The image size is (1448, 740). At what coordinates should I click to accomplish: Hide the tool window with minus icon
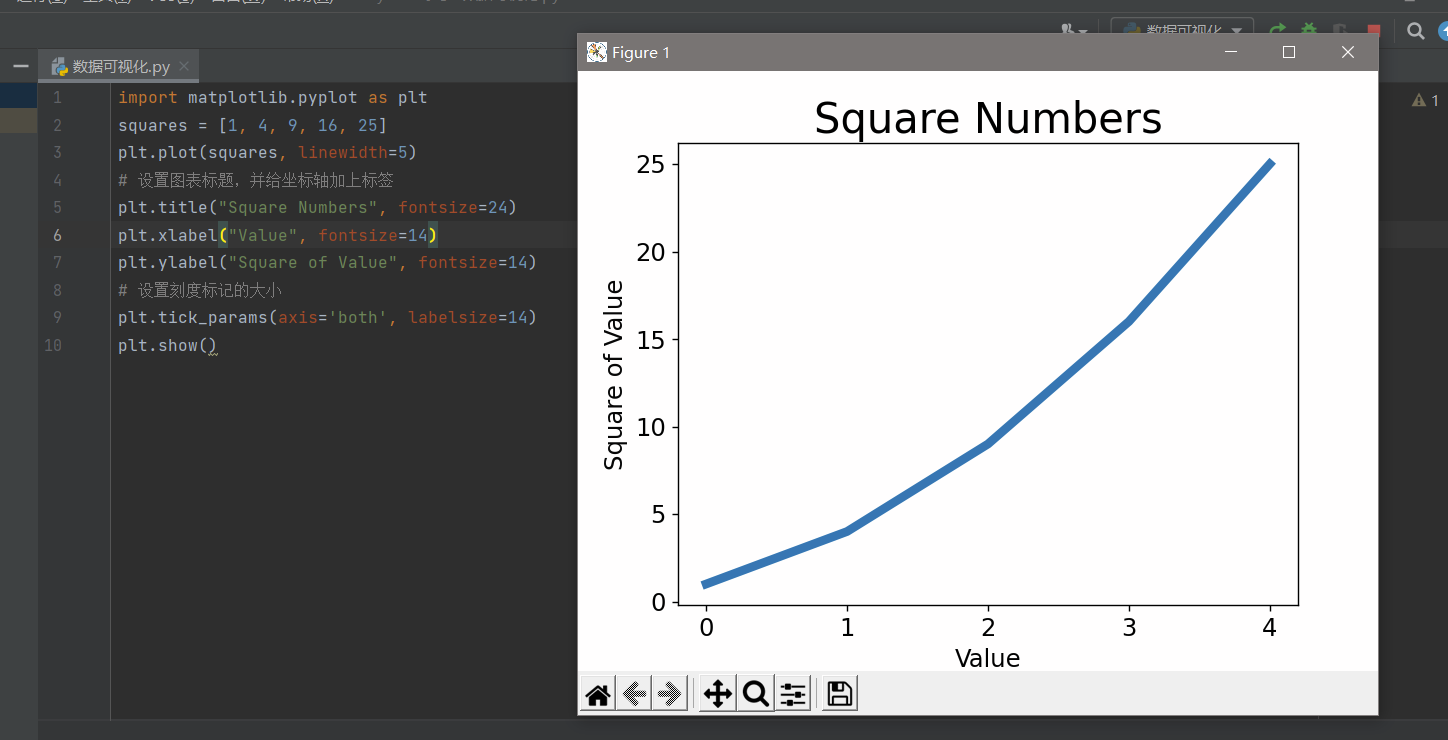pyautogui.click(x=20, y=67)
